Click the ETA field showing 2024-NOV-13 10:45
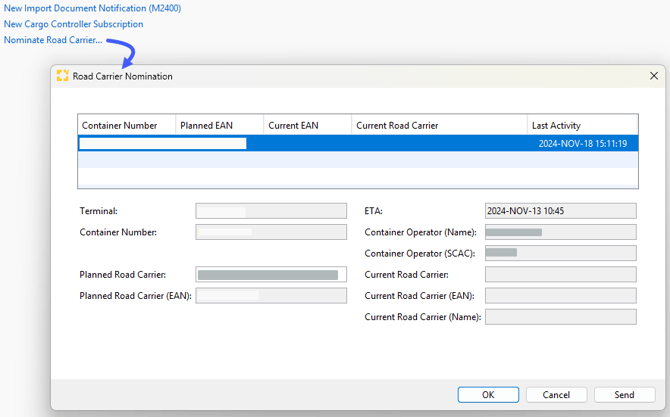The width and height of the screenshot is (670, 417). click(x=560, y=211)
